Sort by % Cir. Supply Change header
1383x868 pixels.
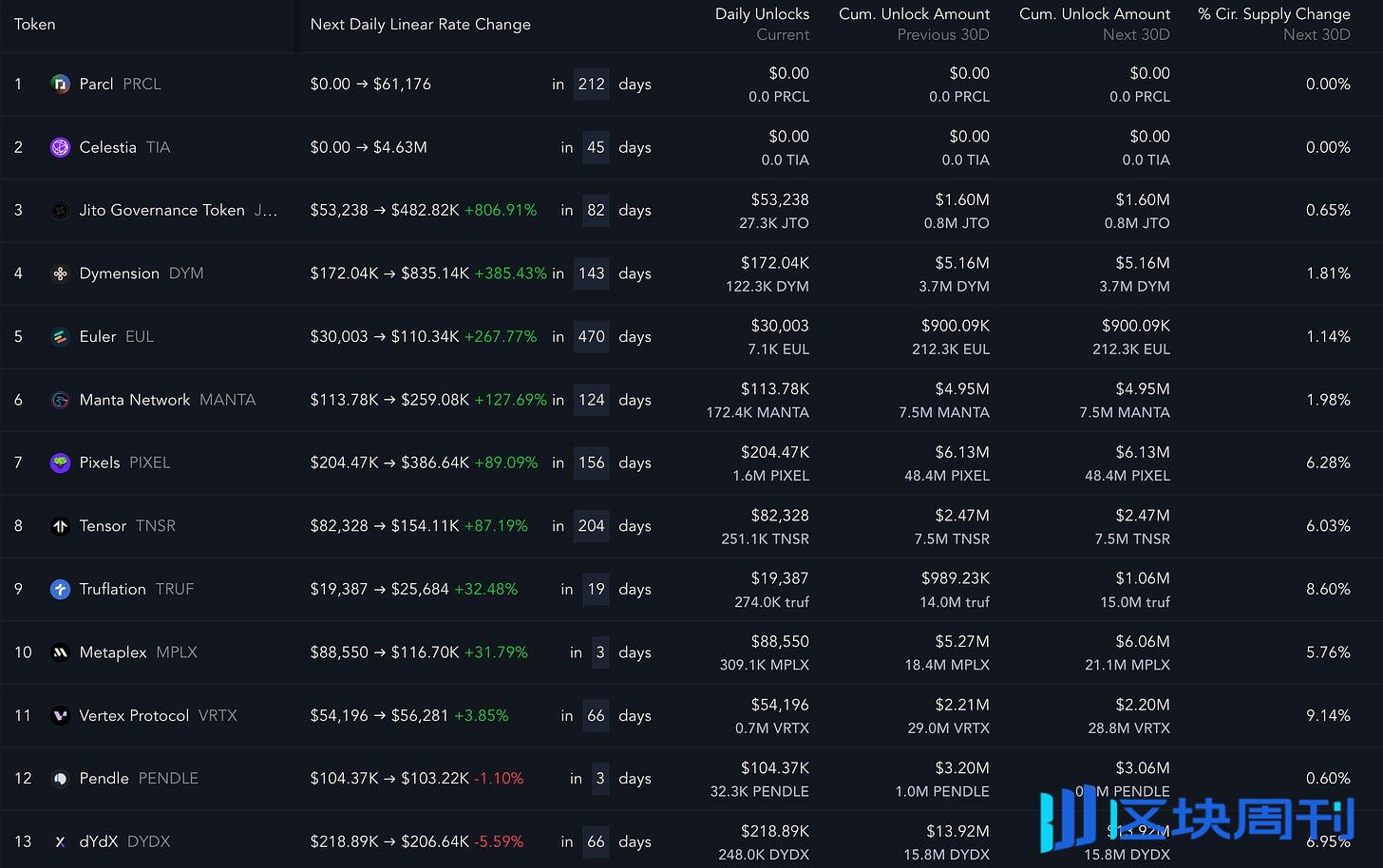tap(1274, 25)
